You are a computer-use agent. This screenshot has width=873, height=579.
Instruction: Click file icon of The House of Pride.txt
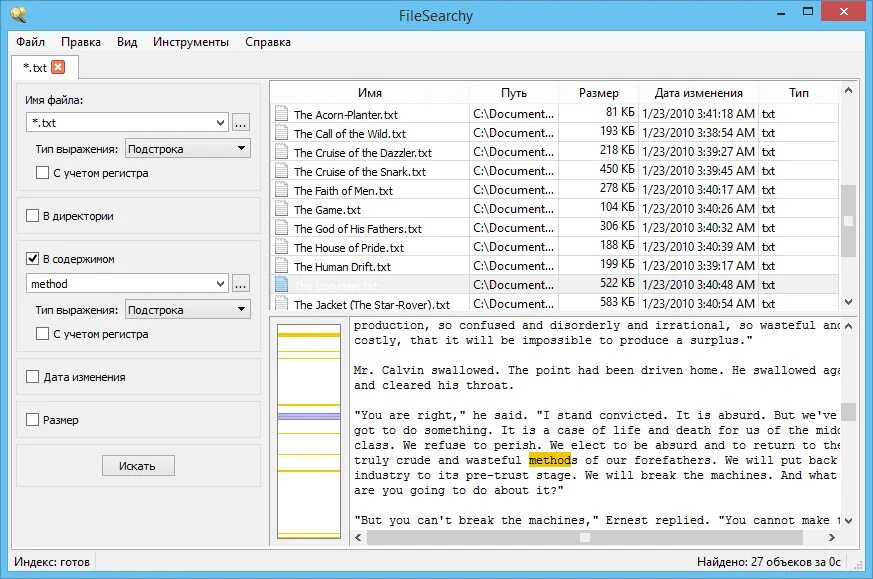(282, 246)
